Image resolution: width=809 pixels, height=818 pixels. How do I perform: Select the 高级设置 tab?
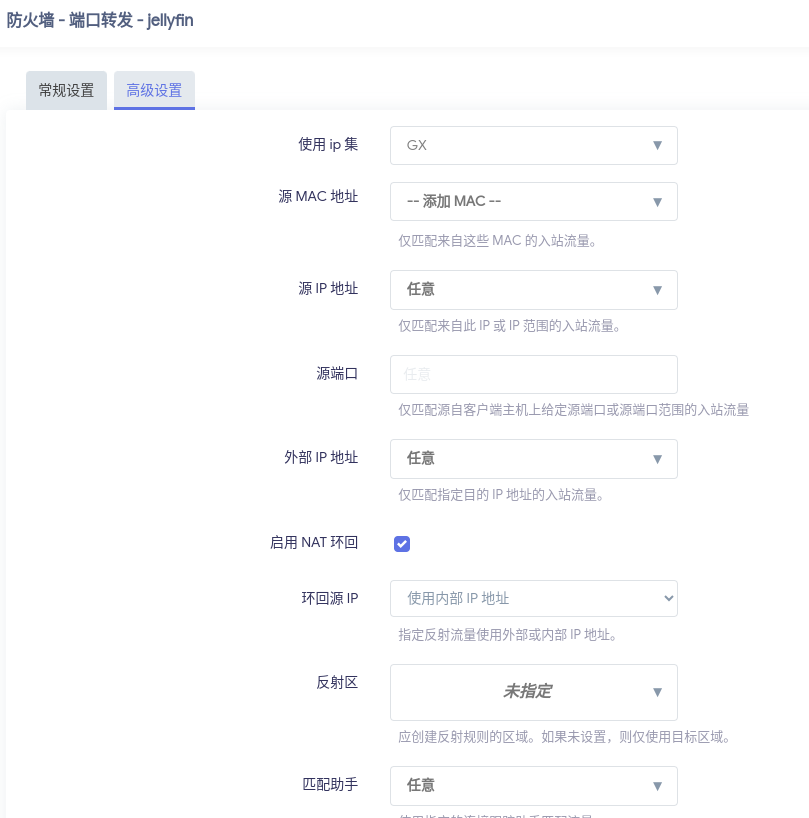coord(154,90)
